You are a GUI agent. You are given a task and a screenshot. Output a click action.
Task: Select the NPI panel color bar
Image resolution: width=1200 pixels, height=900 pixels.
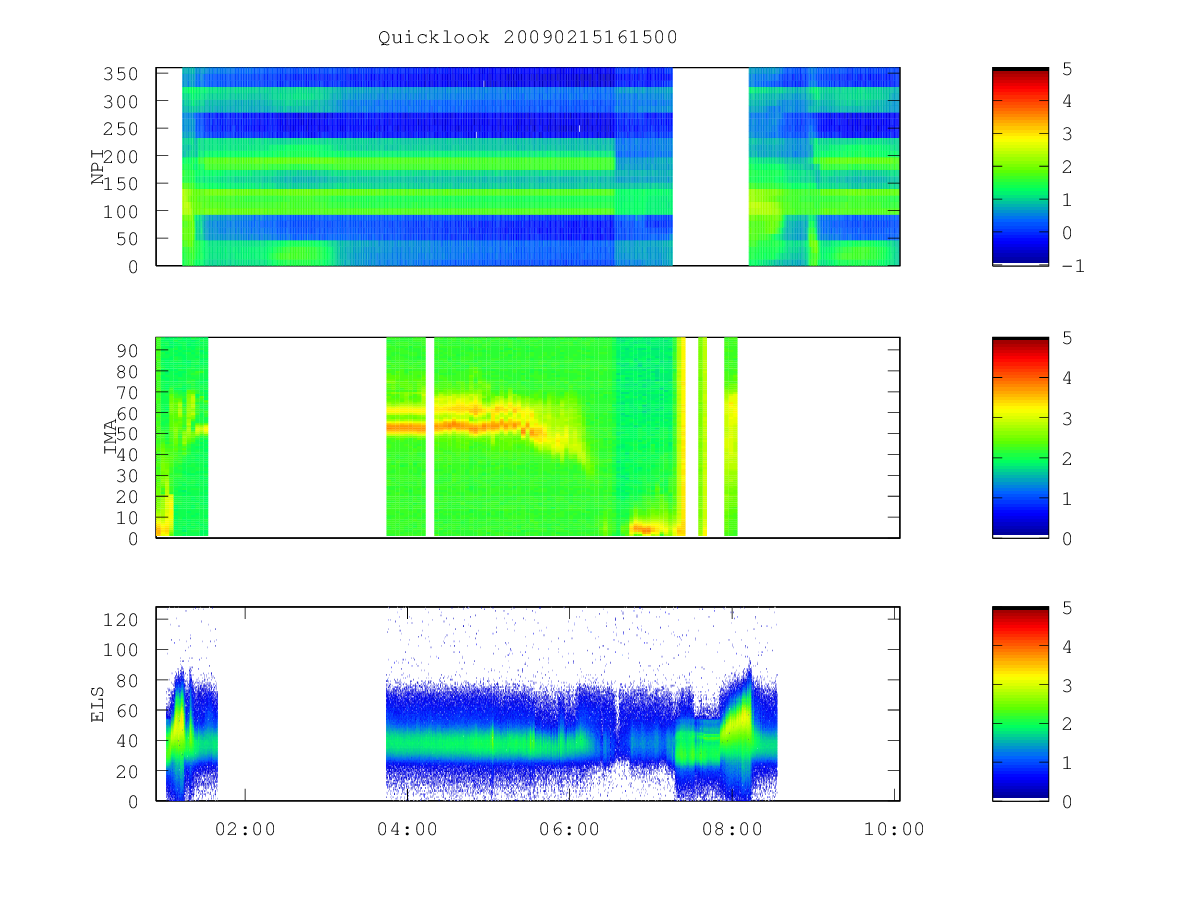tap(1020, 167)
